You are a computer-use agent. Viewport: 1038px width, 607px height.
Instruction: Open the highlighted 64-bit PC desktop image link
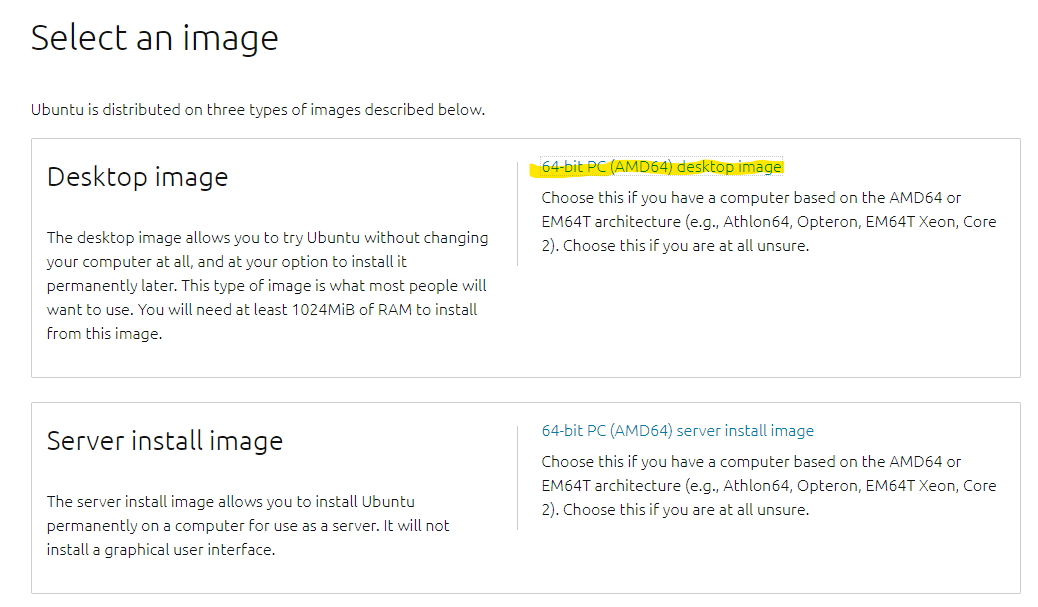click(661, 167)
